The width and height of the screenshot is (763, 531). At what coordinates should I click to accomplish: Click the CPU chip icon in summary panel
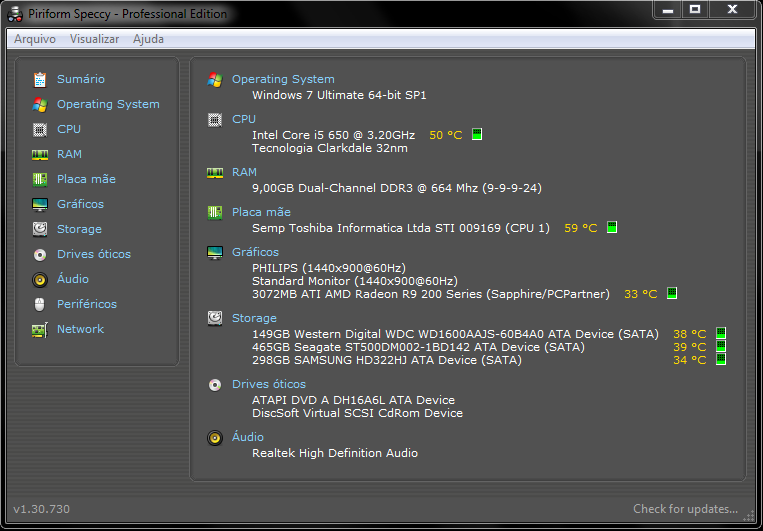coord(215,119)
